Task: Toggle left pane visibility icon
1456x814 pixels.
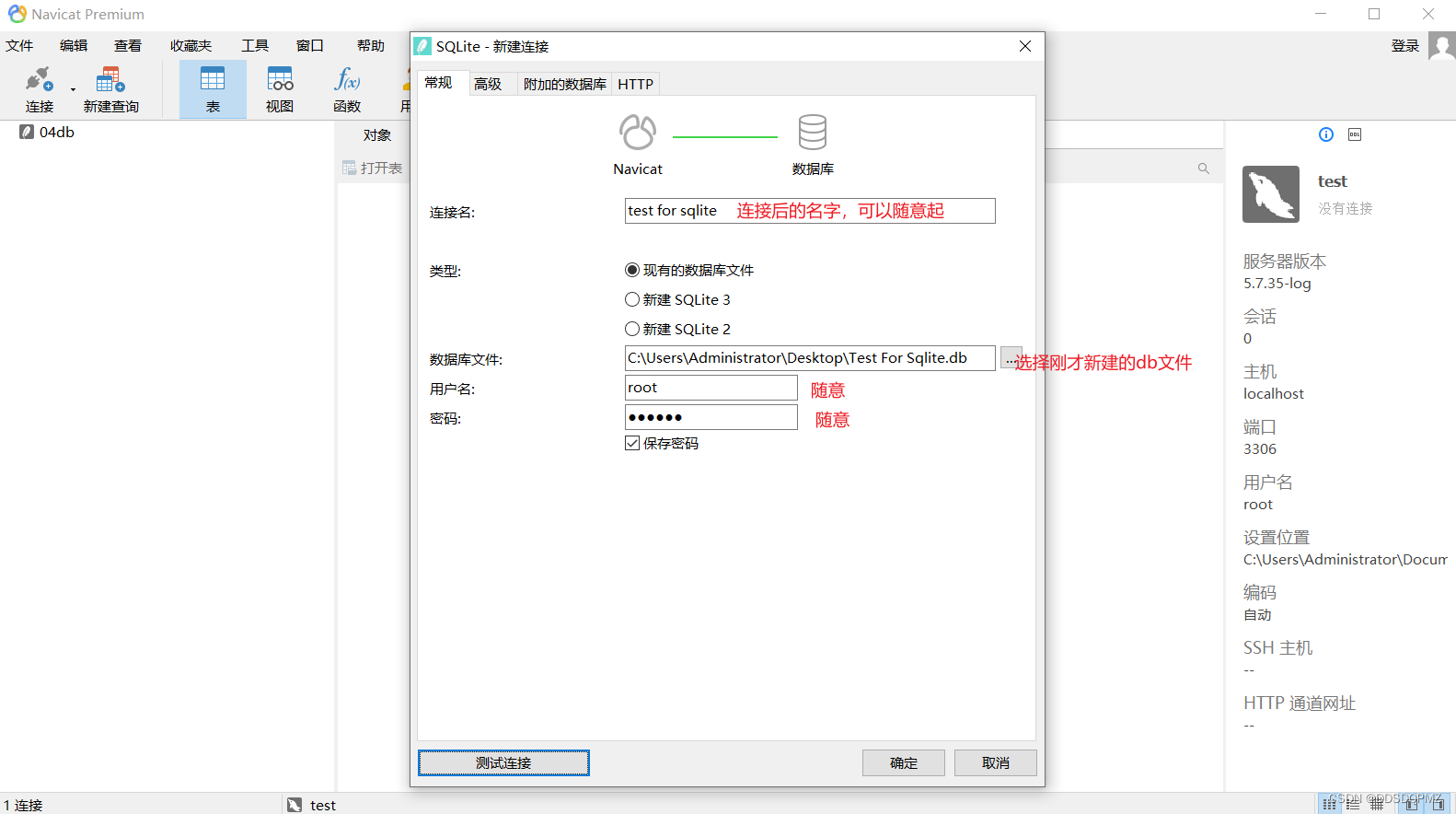Action: [1412, 804]
